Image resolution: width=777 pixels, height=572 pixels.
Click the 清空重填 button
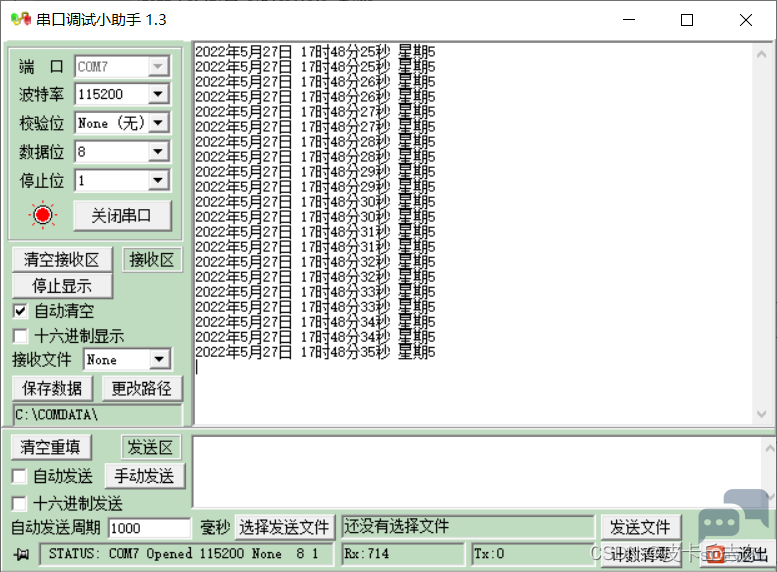coord(51,447)
